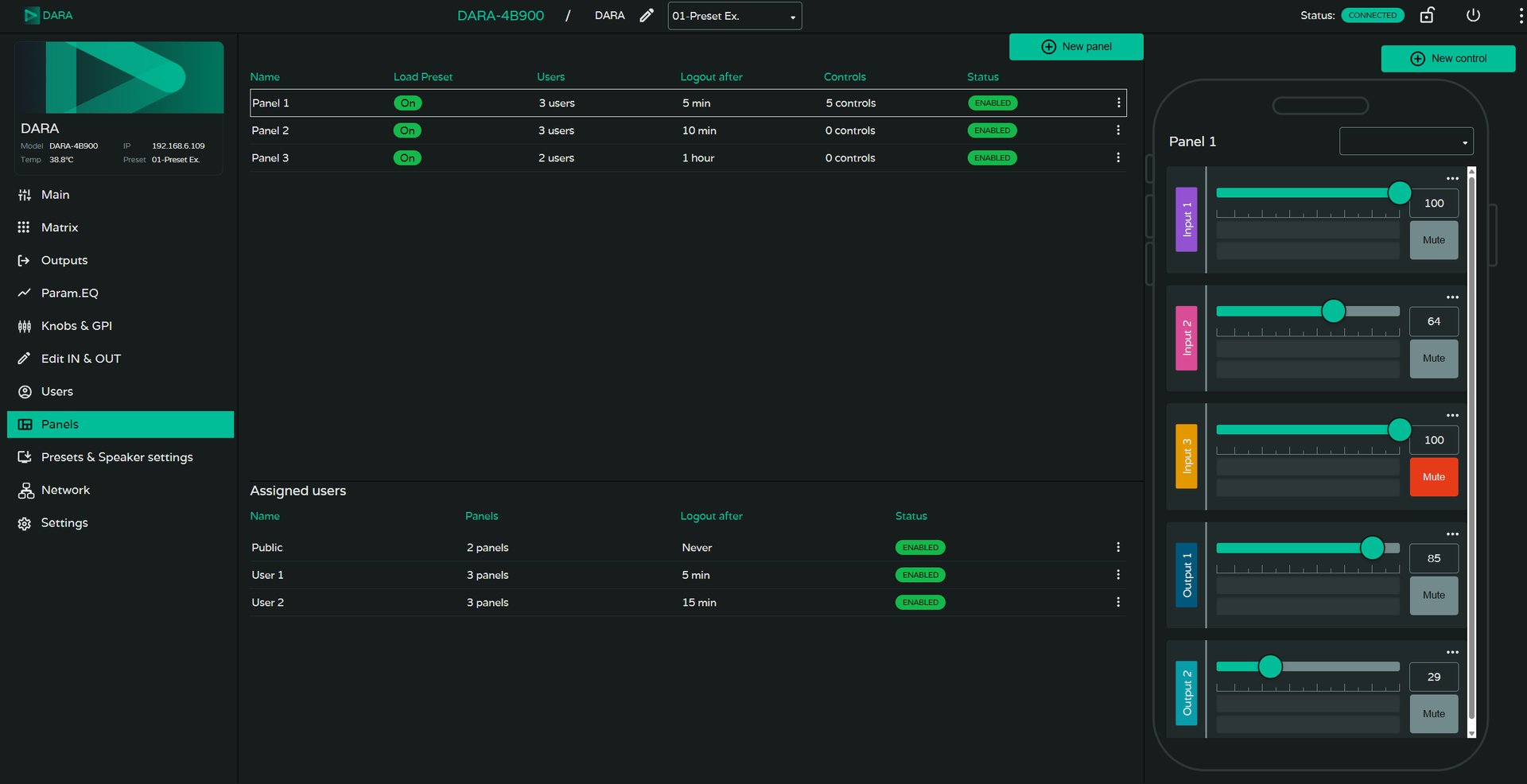Open the Panel 2 row options menu
The image size is (1527, 784).
1118,130
